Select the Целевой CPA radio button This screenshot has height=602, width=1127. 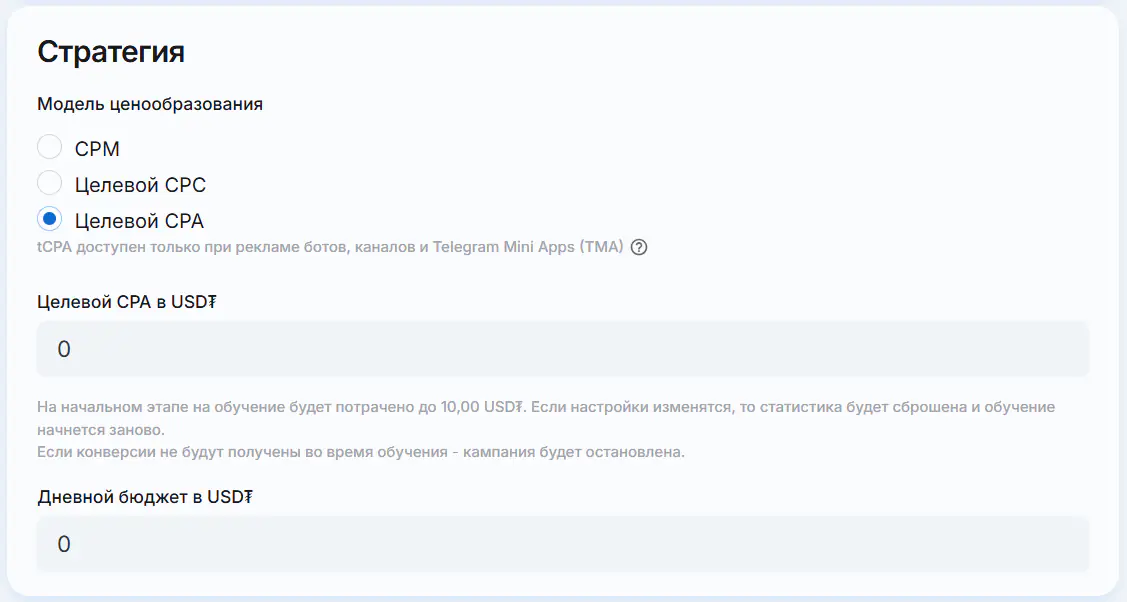point(50,219)
